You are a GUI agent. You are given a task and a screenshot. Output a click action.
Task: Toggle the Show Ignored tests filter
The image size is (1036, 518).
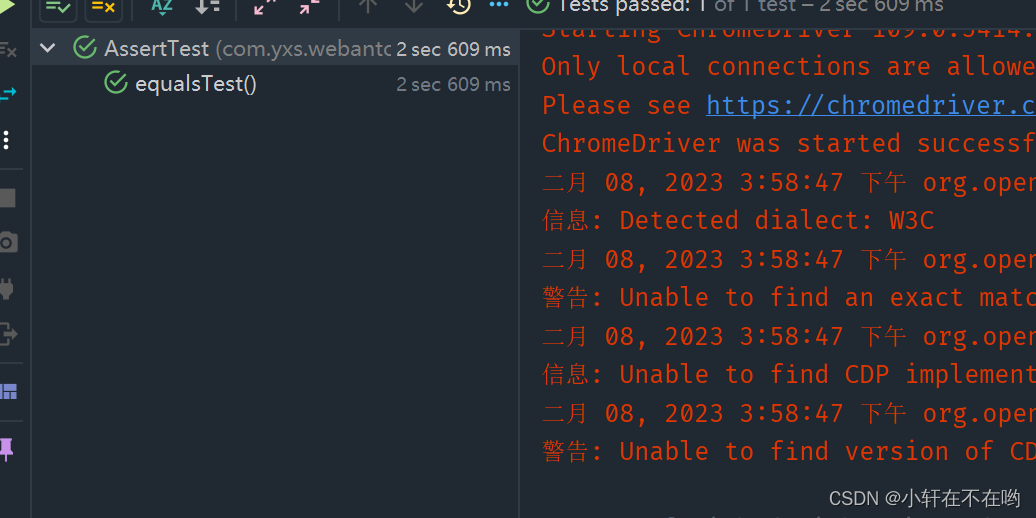coord(103,7)
